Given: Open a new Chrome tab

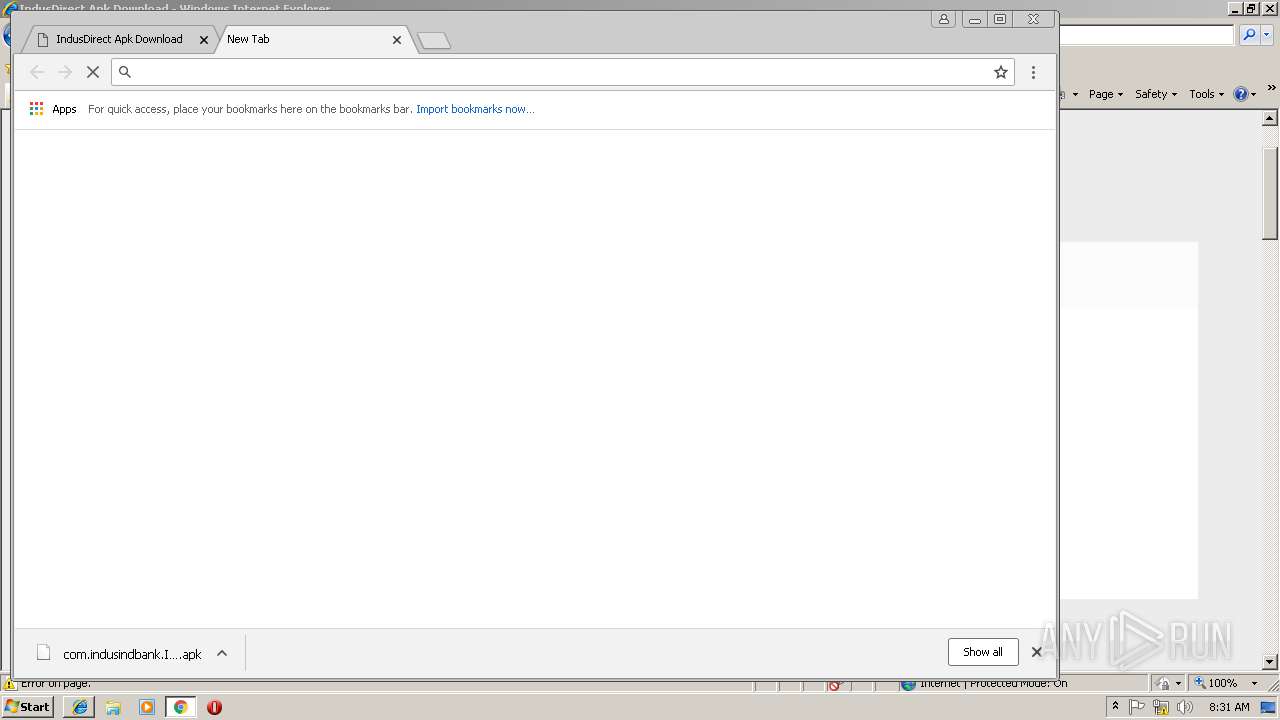Looking at the screenshot, I should (434, 41).
